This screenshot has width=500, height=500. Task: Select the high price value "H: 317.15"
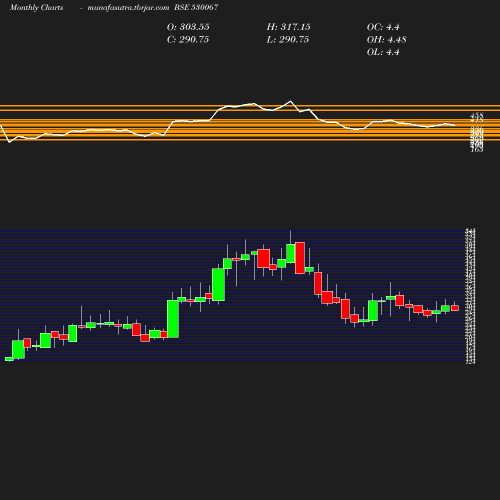point(288,27)
